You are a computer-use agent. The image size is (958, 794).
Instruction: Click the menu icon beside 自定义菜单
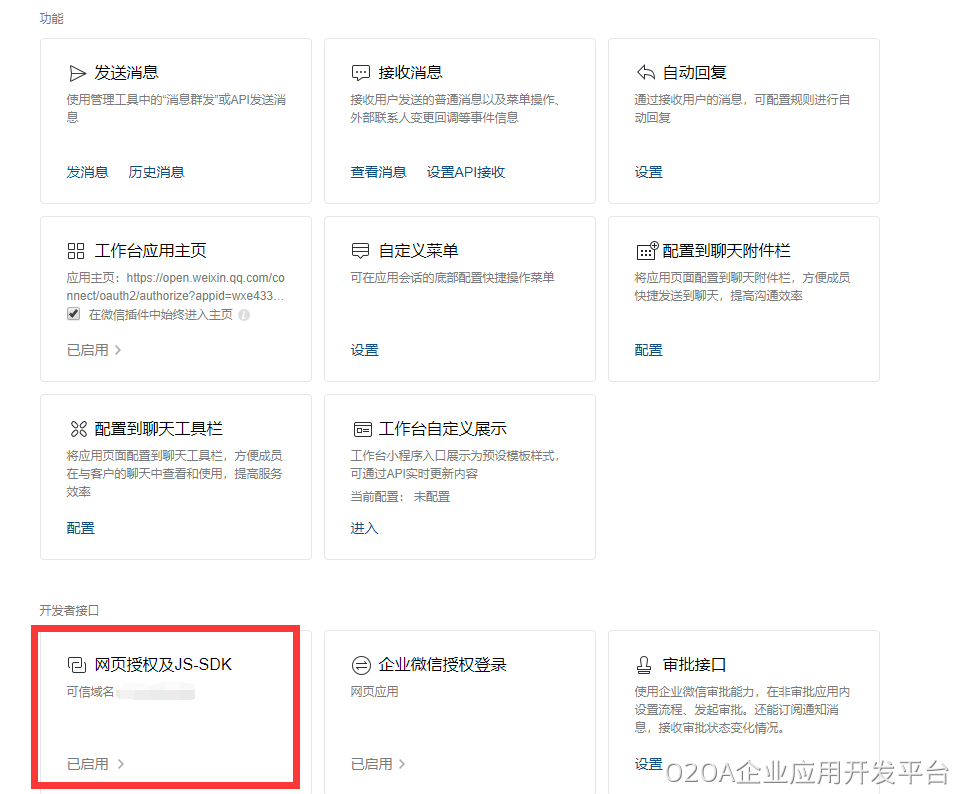(361, 251)
